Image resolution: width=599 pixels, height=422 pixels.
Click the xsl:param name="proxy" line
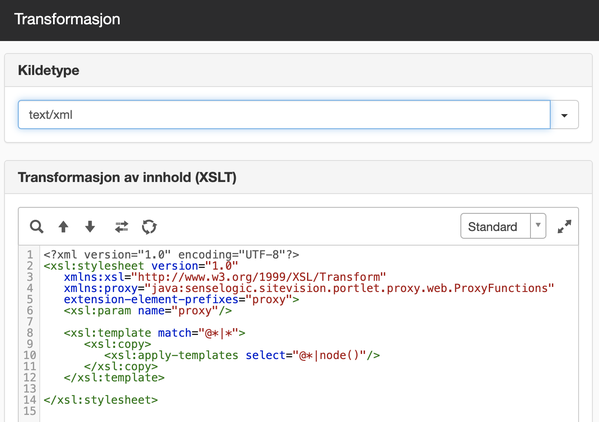tap(148, 310)
